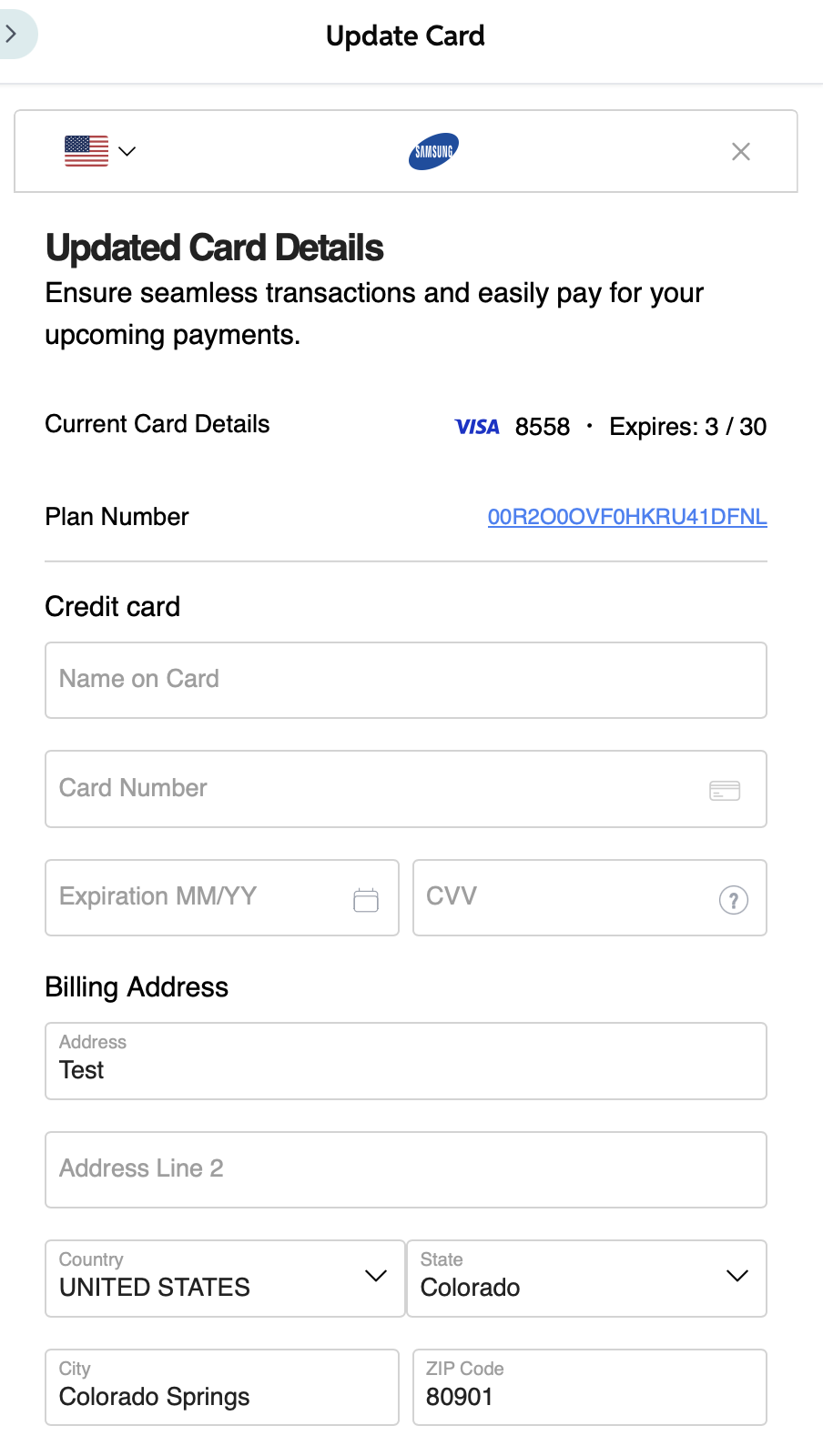Click the credit card icon in Card Number field

coord(724,789)
